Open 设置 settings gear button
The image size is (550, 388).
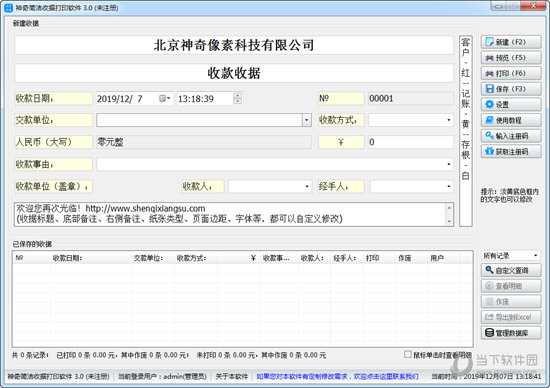tap(511, 105)
